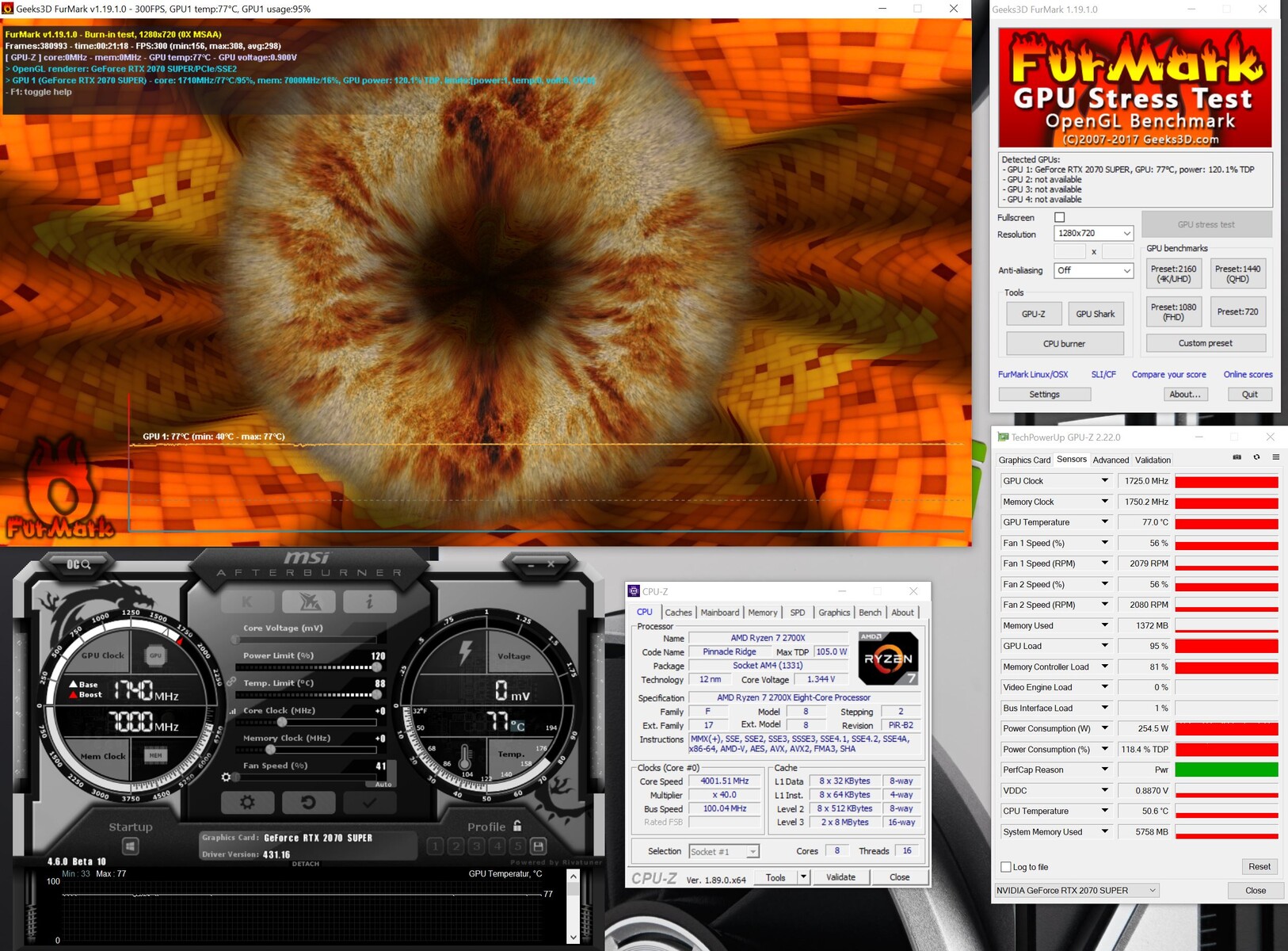1288x951 pixels.
Task: Open the Afterburner info 'i' button
Action: (x=368, y=602)
